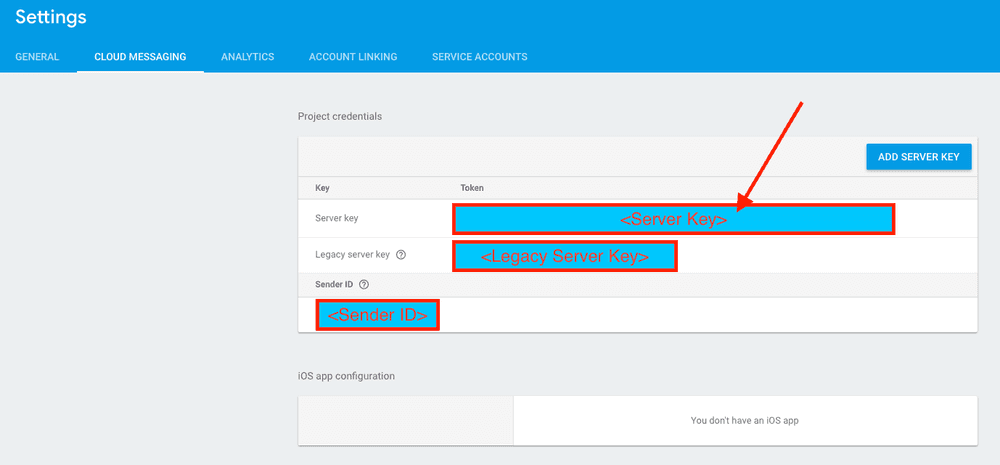This screenshot has height=465, width=1000.
Task: Click the "You don't have an iOS app" message
Action: click(x=744, y=420)
